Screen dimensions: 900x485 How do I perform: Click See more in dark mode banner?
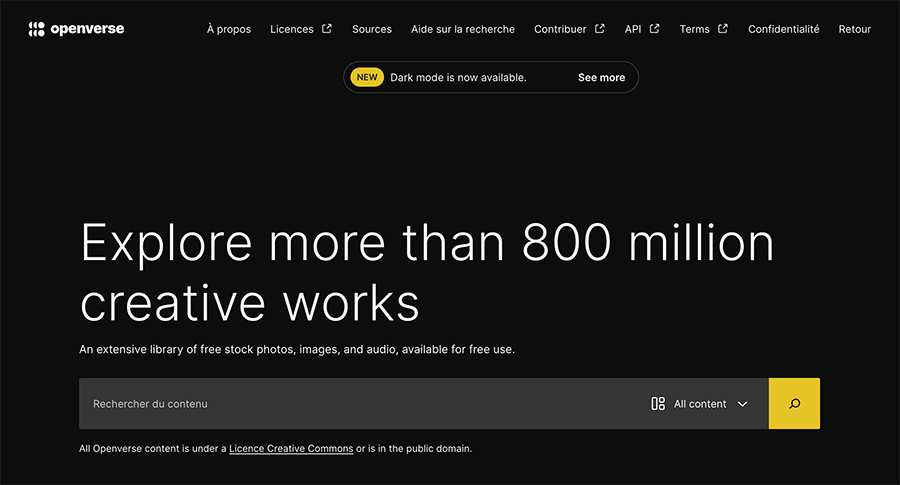pyautogui.click(x=602, y=77)
